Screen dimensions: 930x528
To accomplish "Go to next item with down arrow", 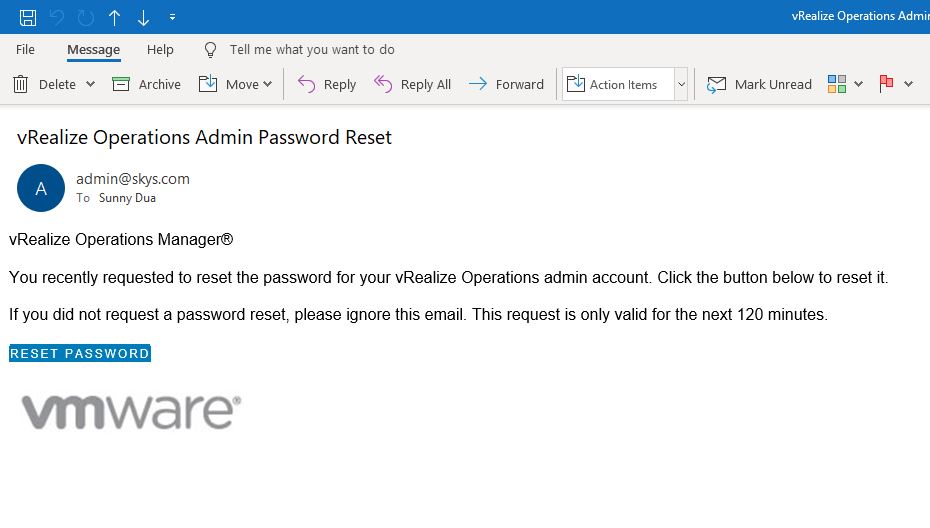I will tap(143, 17).
